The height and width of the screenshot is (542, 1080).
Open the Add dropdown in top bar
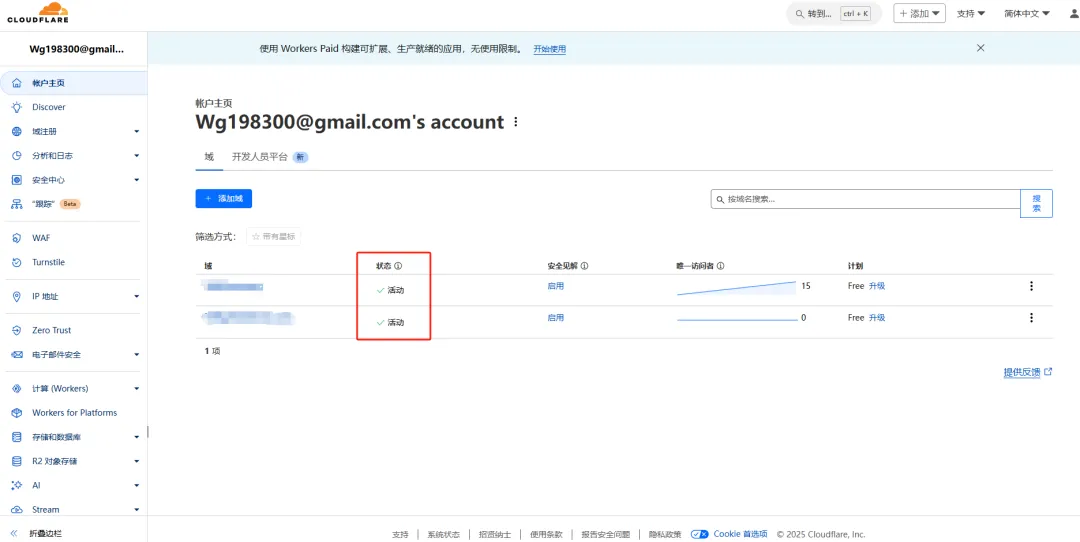point(920,13)
